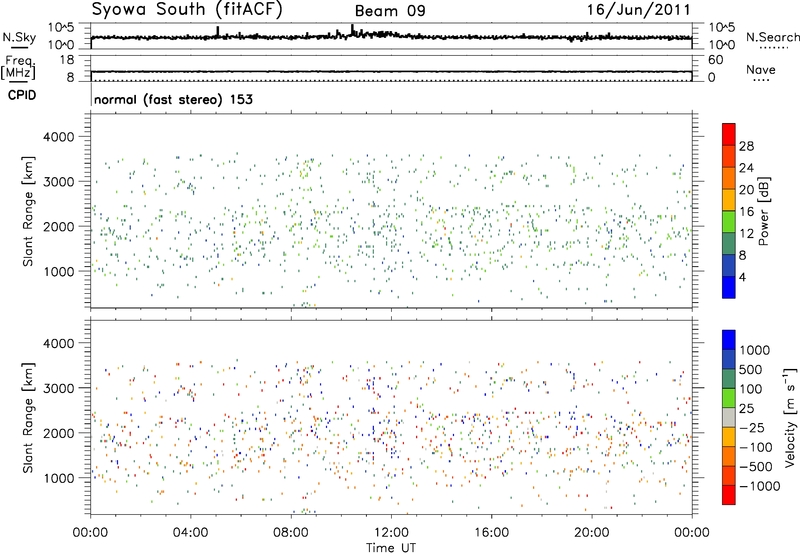Image resolution: width=800 pixels, height=554 pixels.
Task: Click the 'N.Sky' legend label
Action: 19,37
